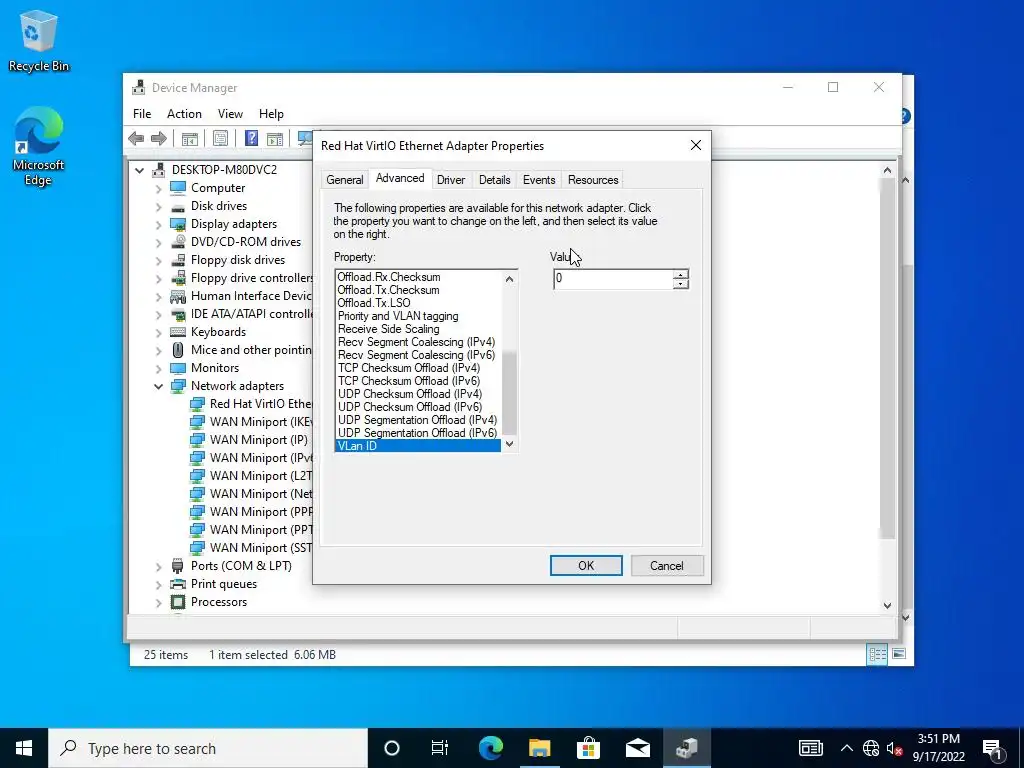This screenshot has height=768, width=1024.
Task: Select Priority and VLAN tagging property
Action: [x=398, y=316]
